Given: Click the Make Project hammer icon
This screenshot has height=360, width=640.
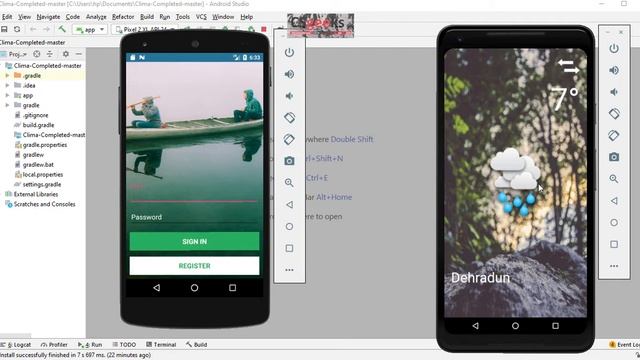Looking at the screenshot, I should coord(62,29).
